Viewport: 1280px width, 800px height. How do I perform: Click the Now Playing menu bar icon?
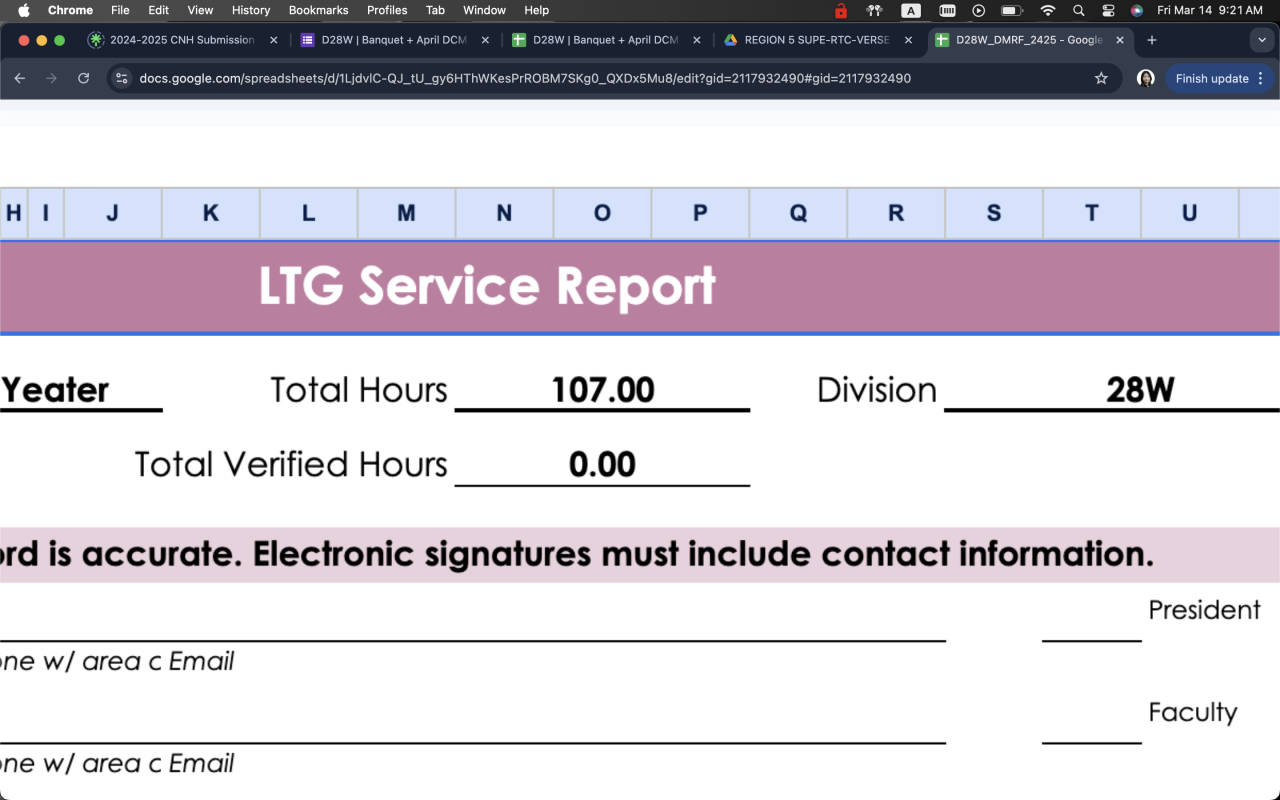pyautogui.click(x=979, y=10)
